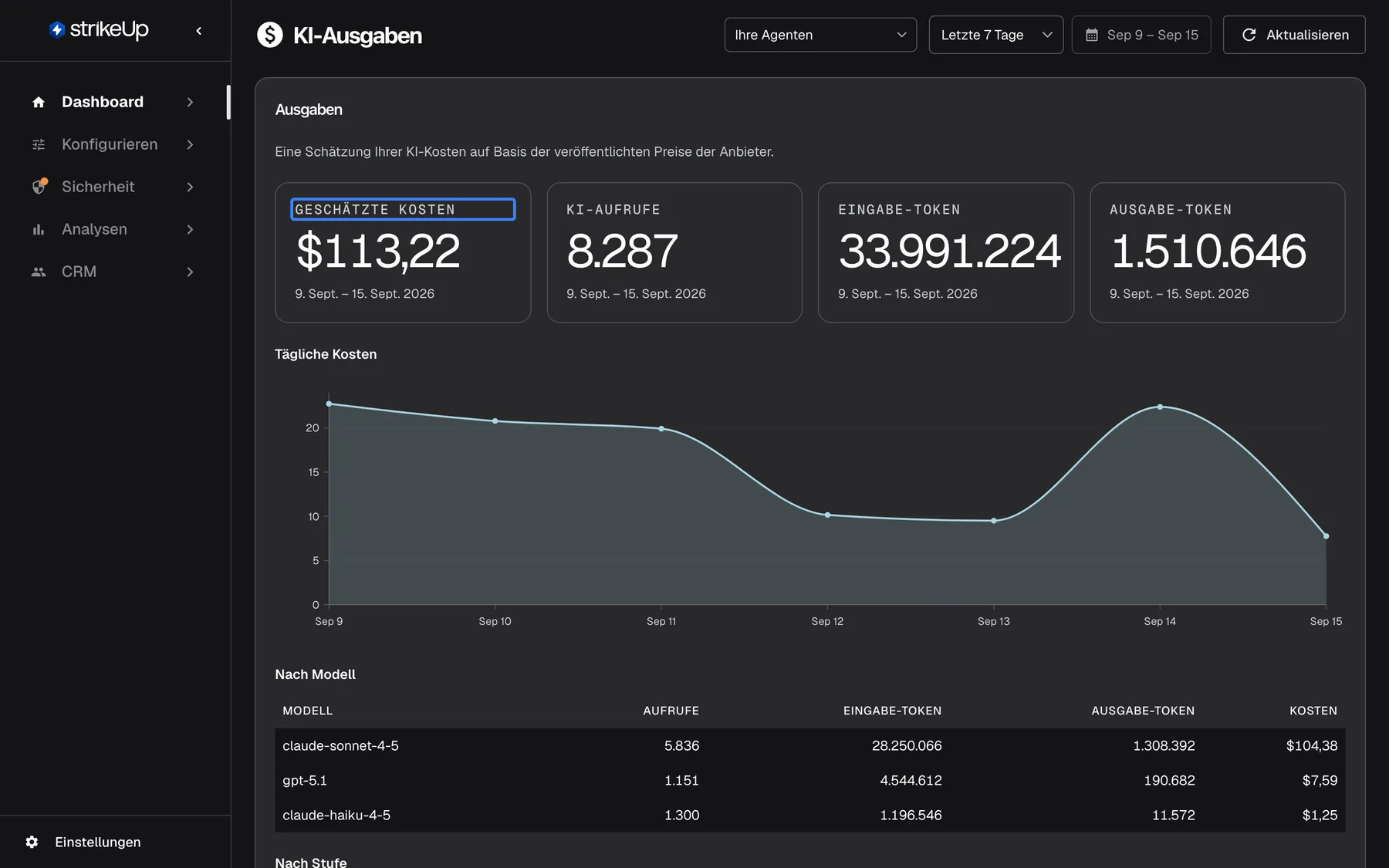
Task: Select the claude-sonnet-4-5 table row
Action: click(809, 745)
